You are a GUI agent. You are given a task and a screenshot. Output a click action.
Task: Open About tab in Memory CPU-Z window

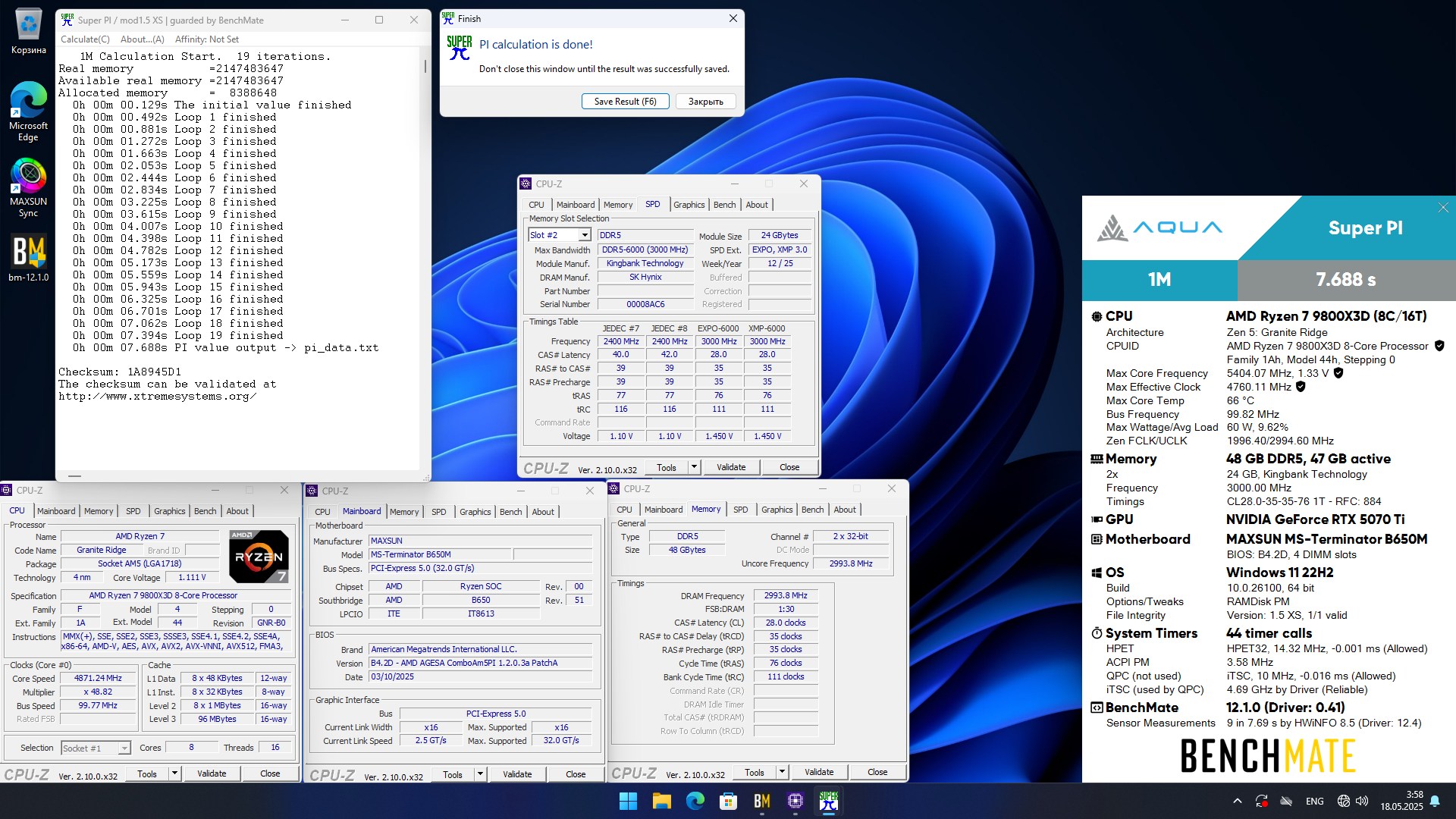point(845,510)
